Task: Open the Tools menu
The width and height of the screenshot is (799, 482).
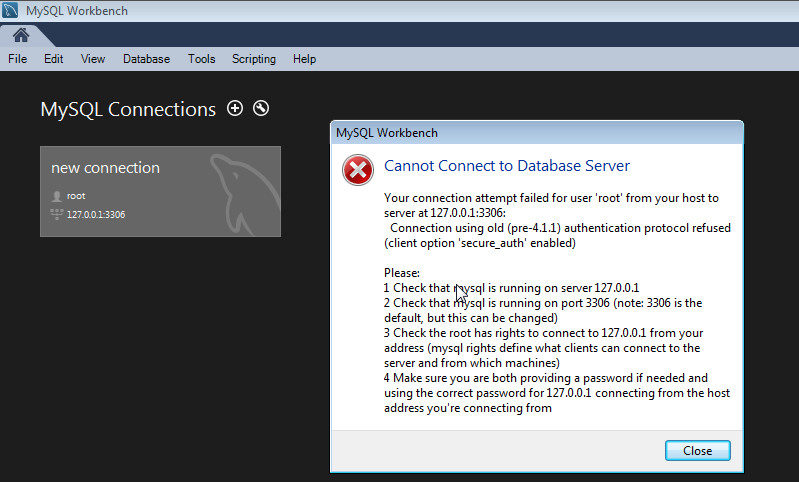Action: point(201,59)
